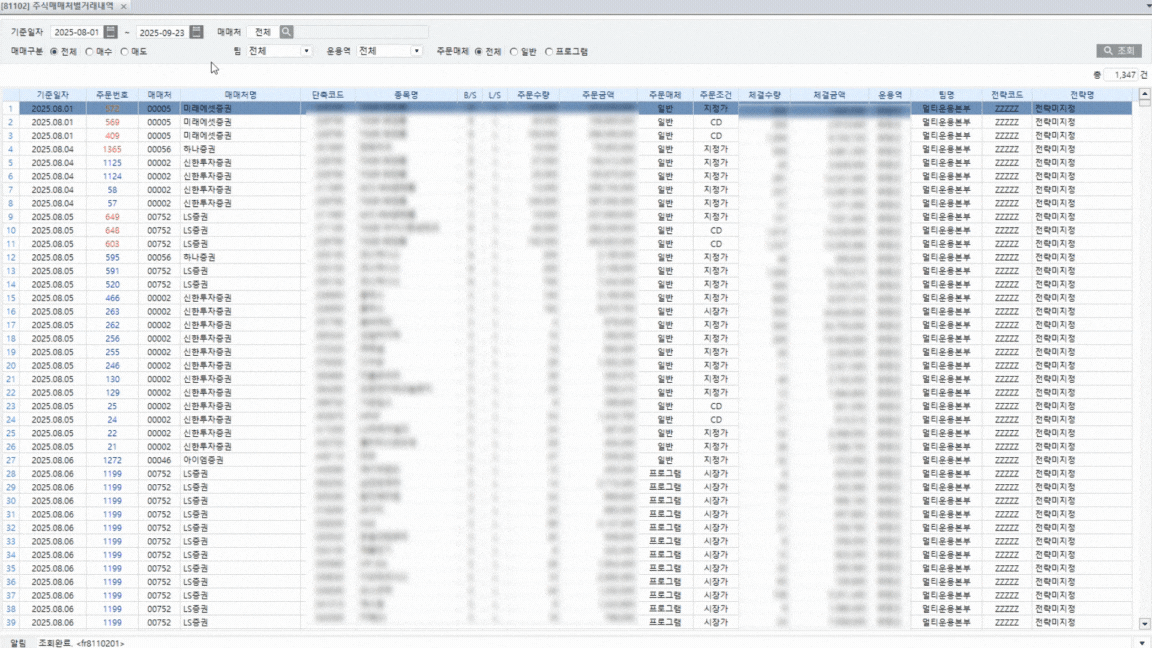Click the scrollbar up arrow of the grid

pyautogui.click(x=1144, y=95)
